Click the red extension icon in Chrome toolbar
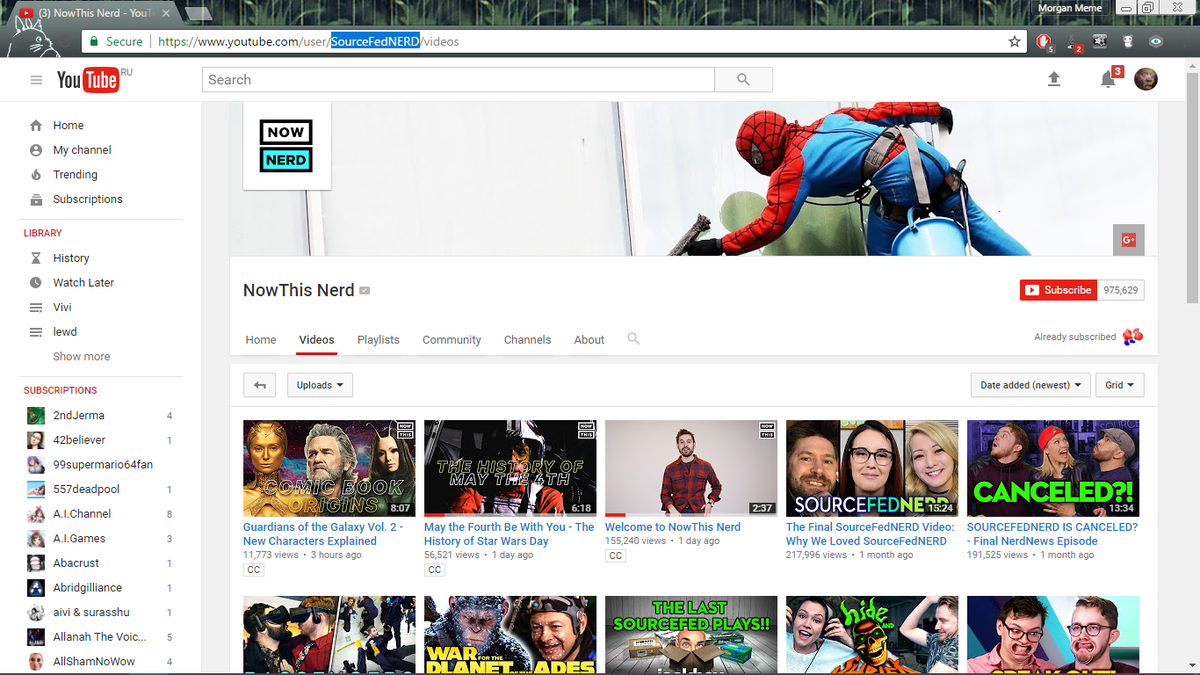The height and width of the screenshot is (675, 1200). [1043, 42]
